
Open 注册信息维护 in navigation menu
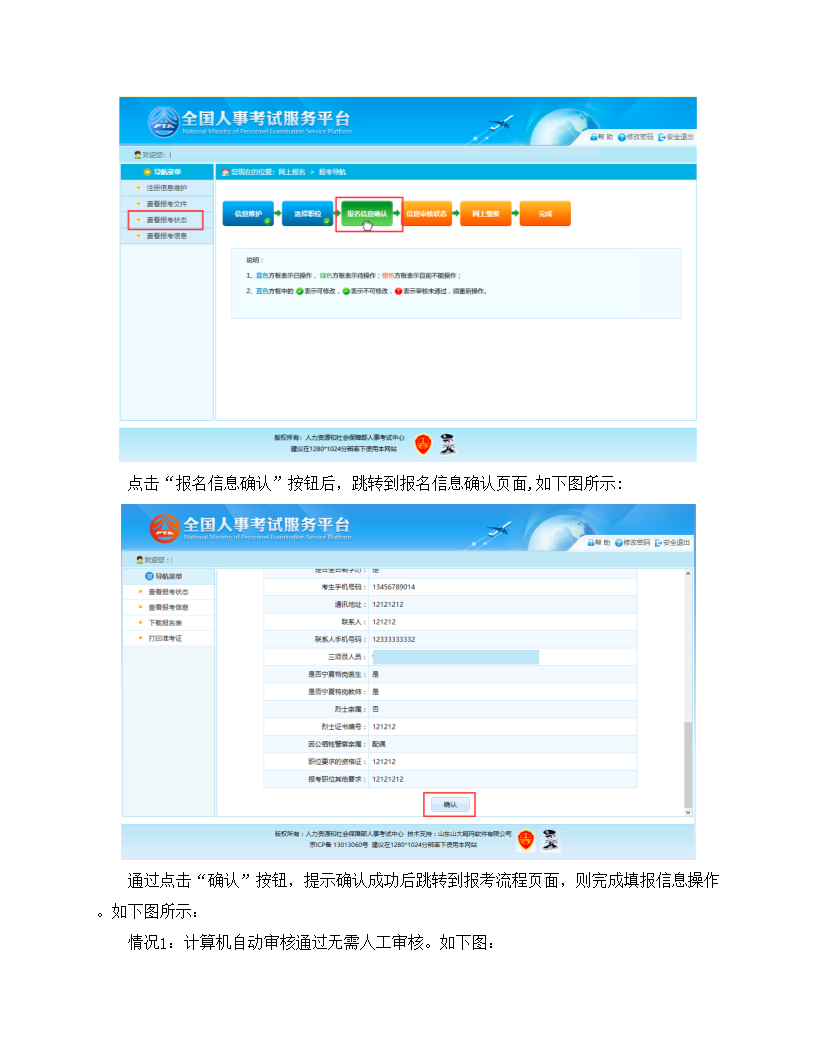coord(166,188)
